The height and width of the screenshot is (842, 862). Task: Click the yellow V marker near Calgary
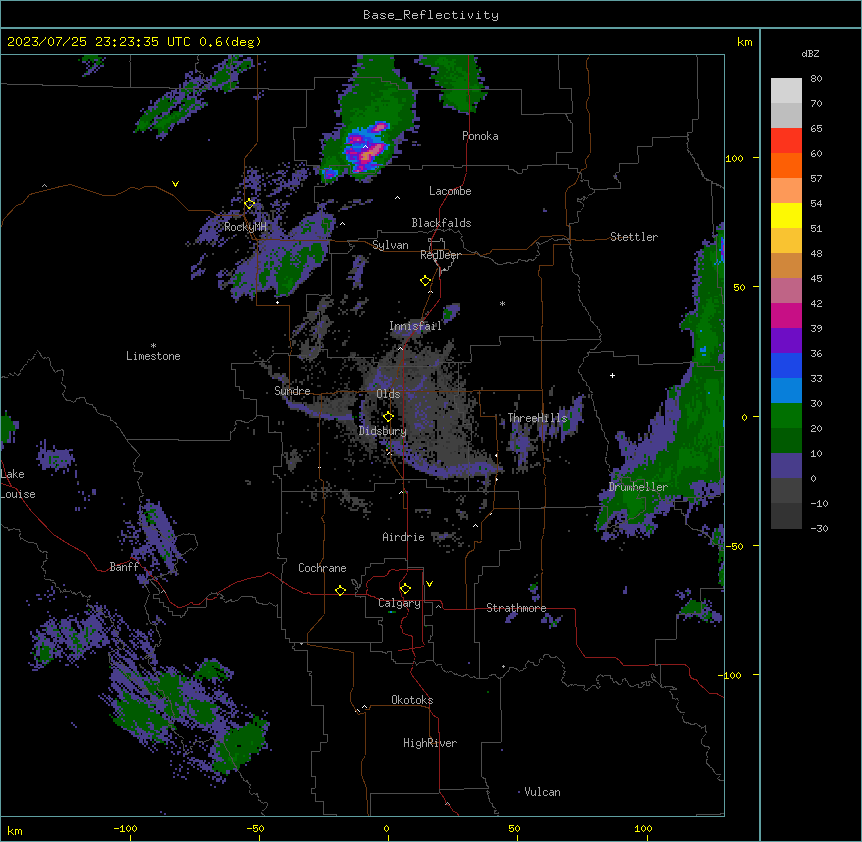pyautogui.click(x=429, y=584)
